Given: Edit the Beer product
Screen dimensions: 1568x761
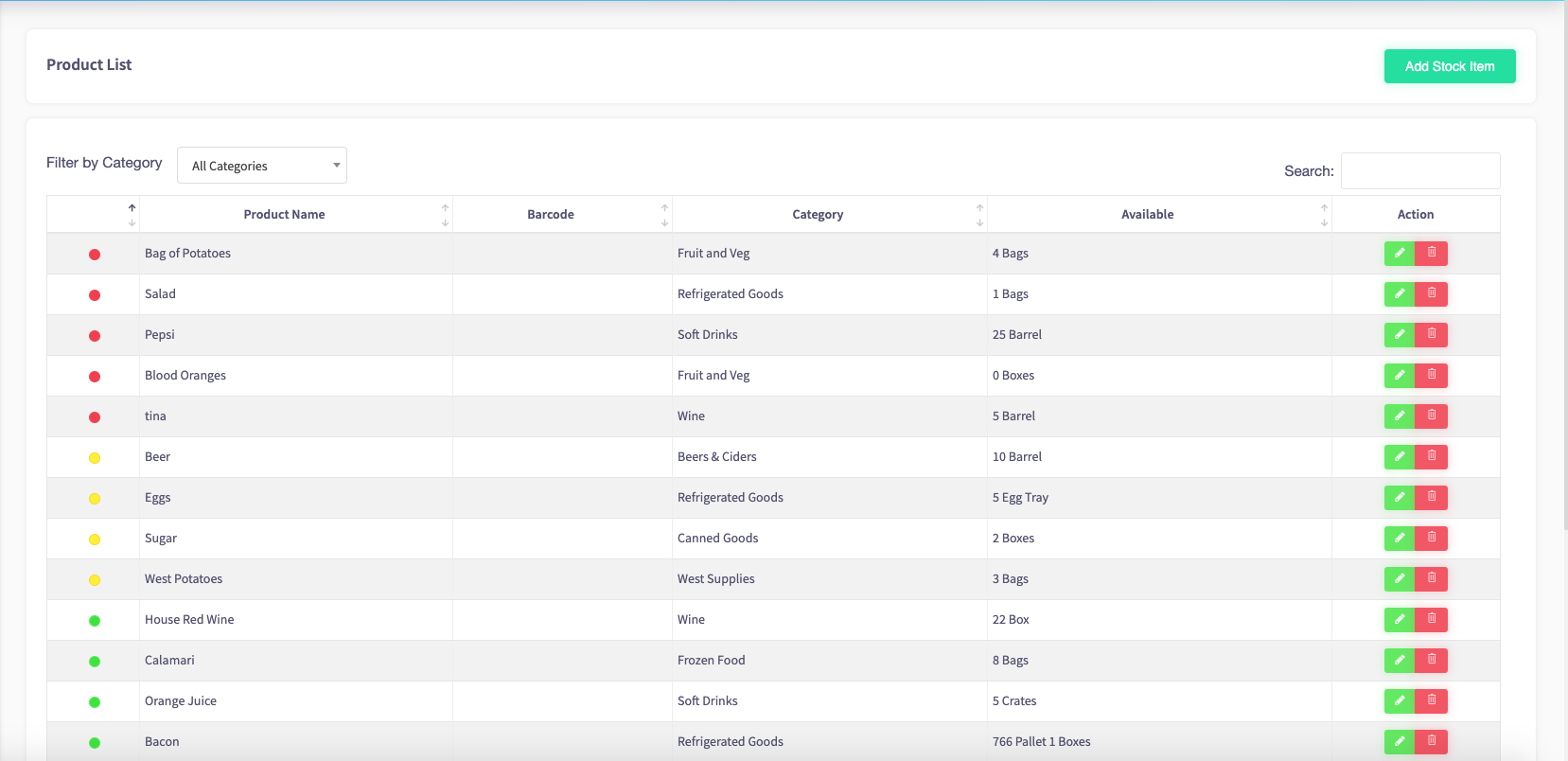Looking at the screenshot, I should click(1400, 457).
